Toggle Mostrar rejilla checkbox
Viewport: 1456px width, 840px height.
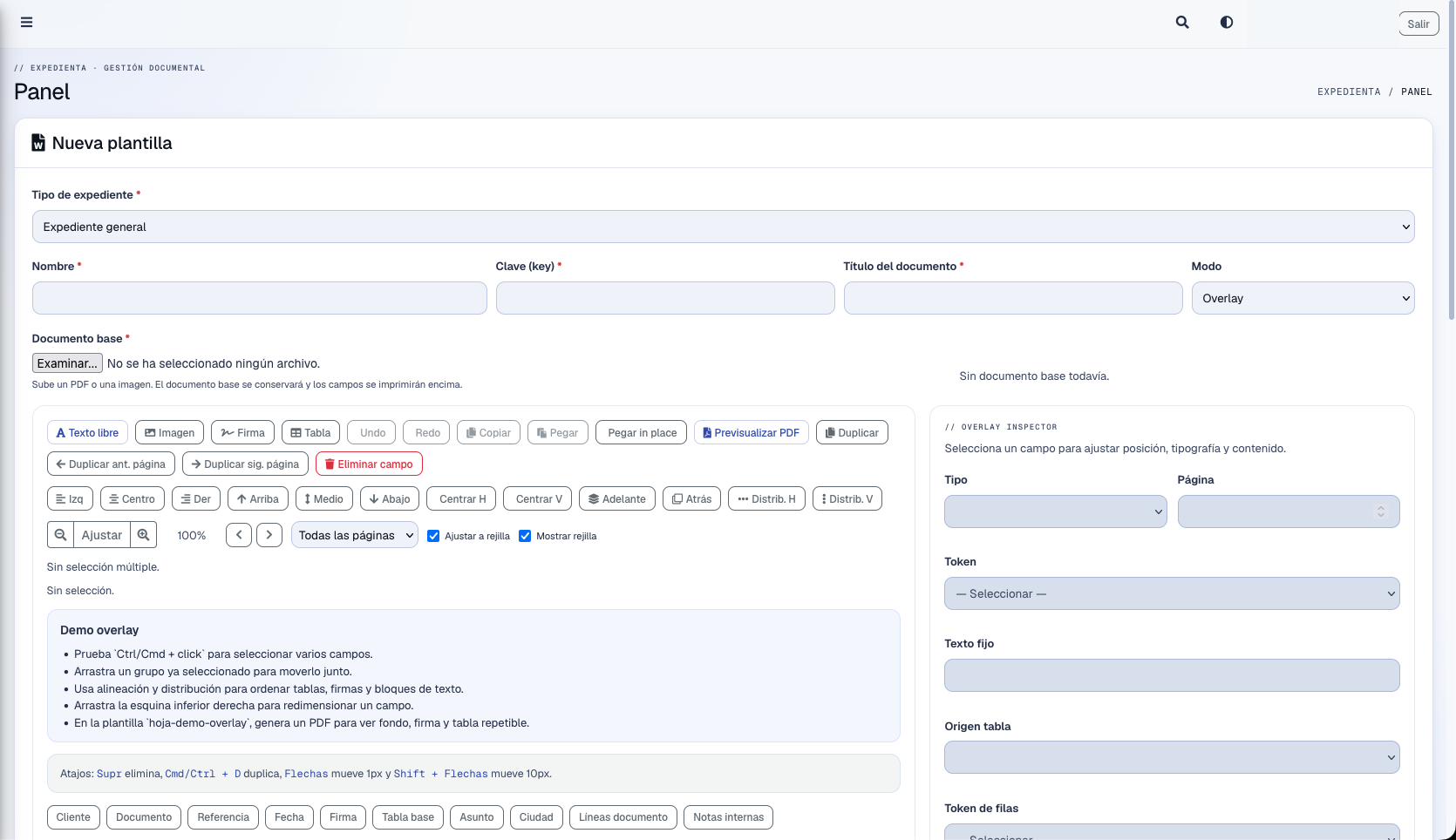pyautogui.click(x=525, y=536)
